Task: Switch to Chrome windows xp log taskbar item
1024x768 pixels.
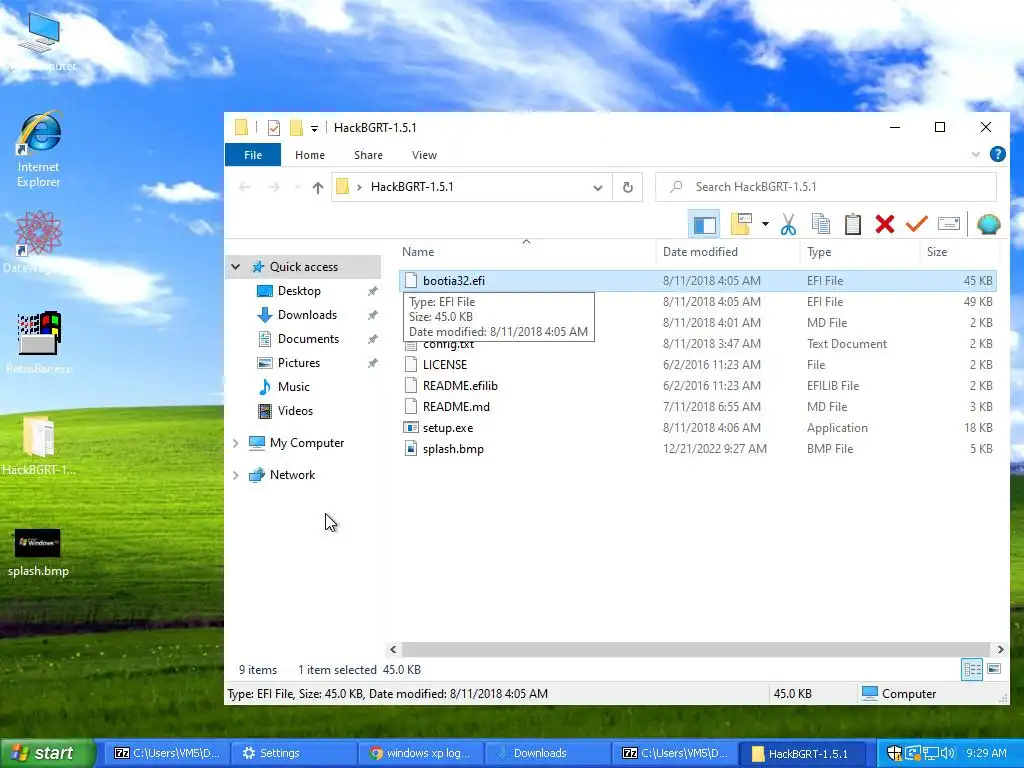Action: [x=421, y=753]
